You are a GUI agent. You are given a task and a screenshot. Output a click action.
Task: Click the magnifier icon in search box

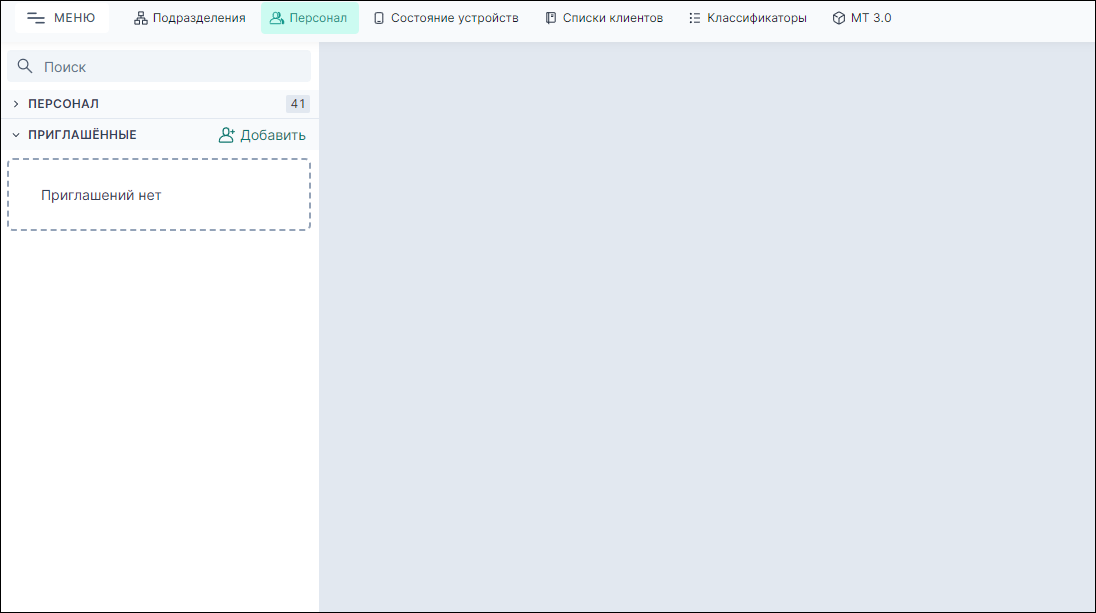(26, 67)
